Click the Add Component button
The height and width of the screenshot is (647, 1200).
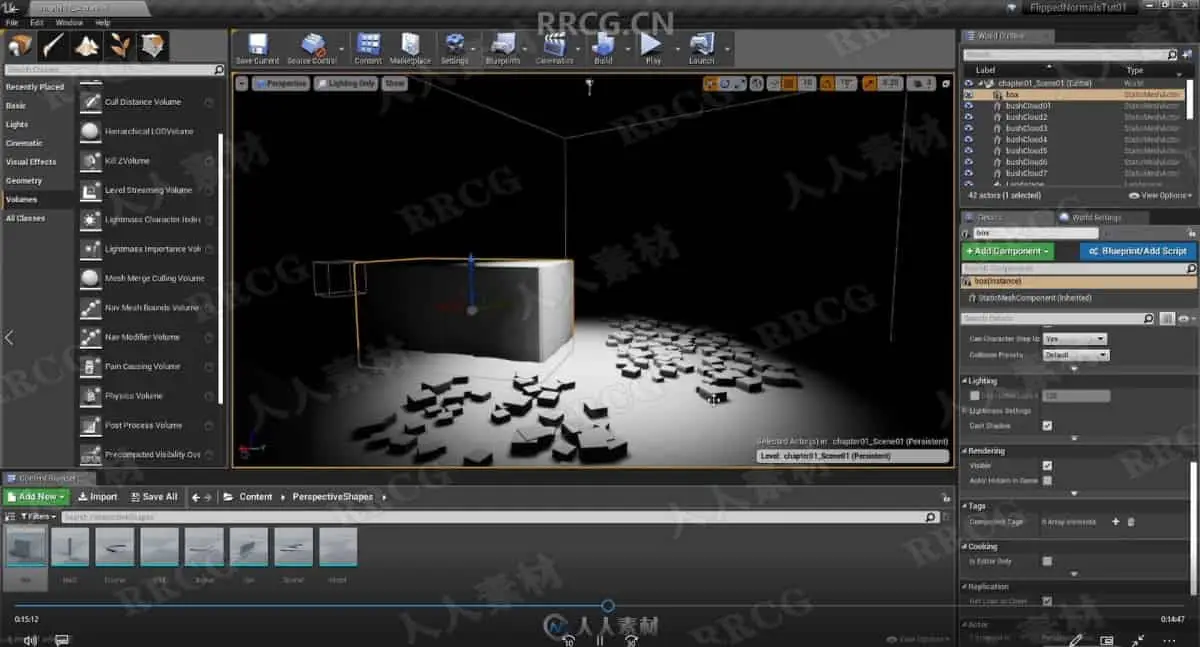1008,251
